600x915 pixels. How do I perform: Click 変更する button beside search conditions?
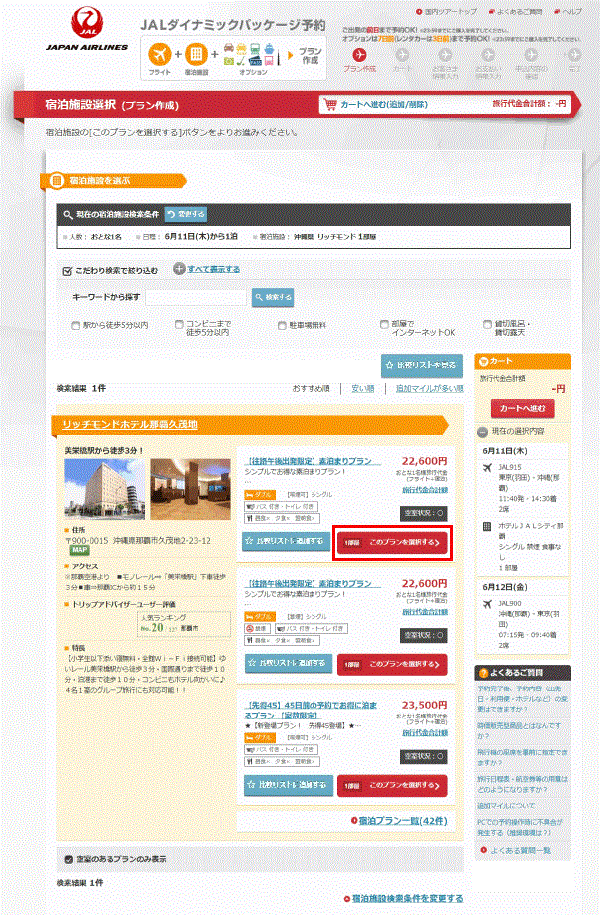186,214
